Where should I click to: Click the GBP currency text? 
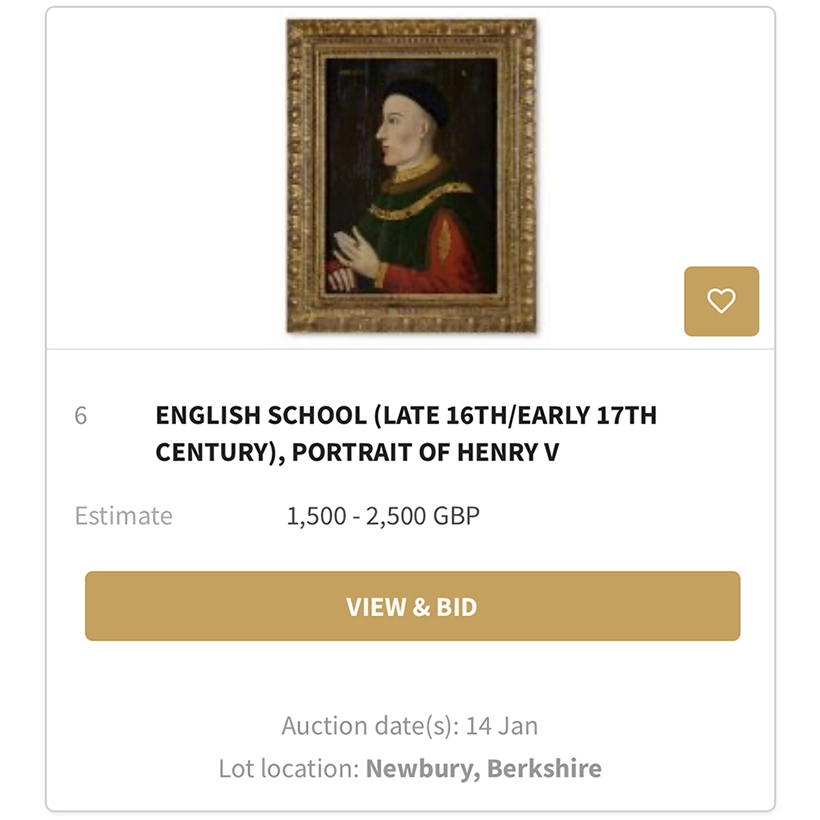456,516
